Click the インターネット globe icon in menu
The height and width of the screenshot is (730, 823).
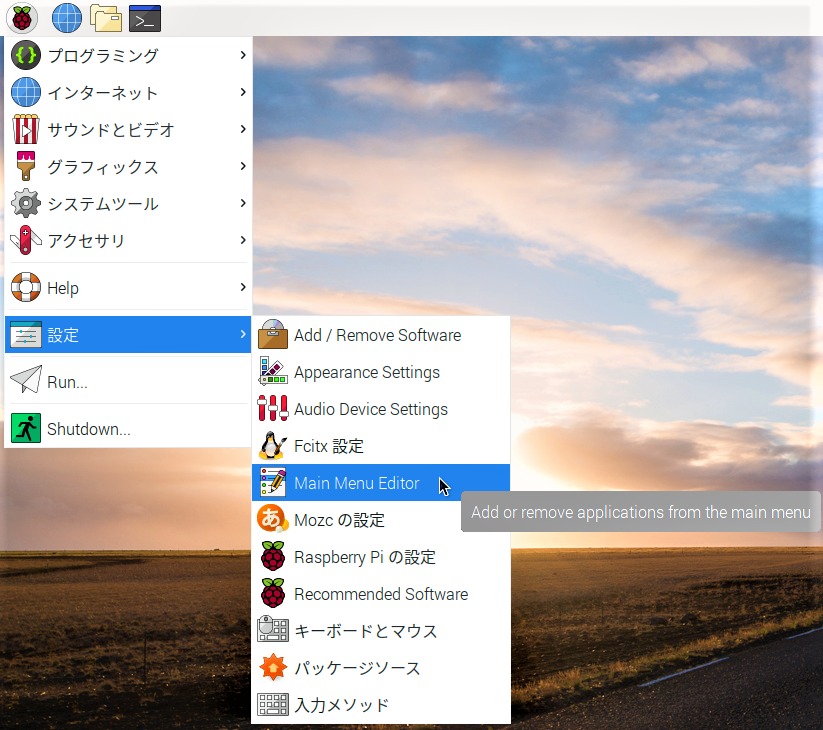point(26,92)
